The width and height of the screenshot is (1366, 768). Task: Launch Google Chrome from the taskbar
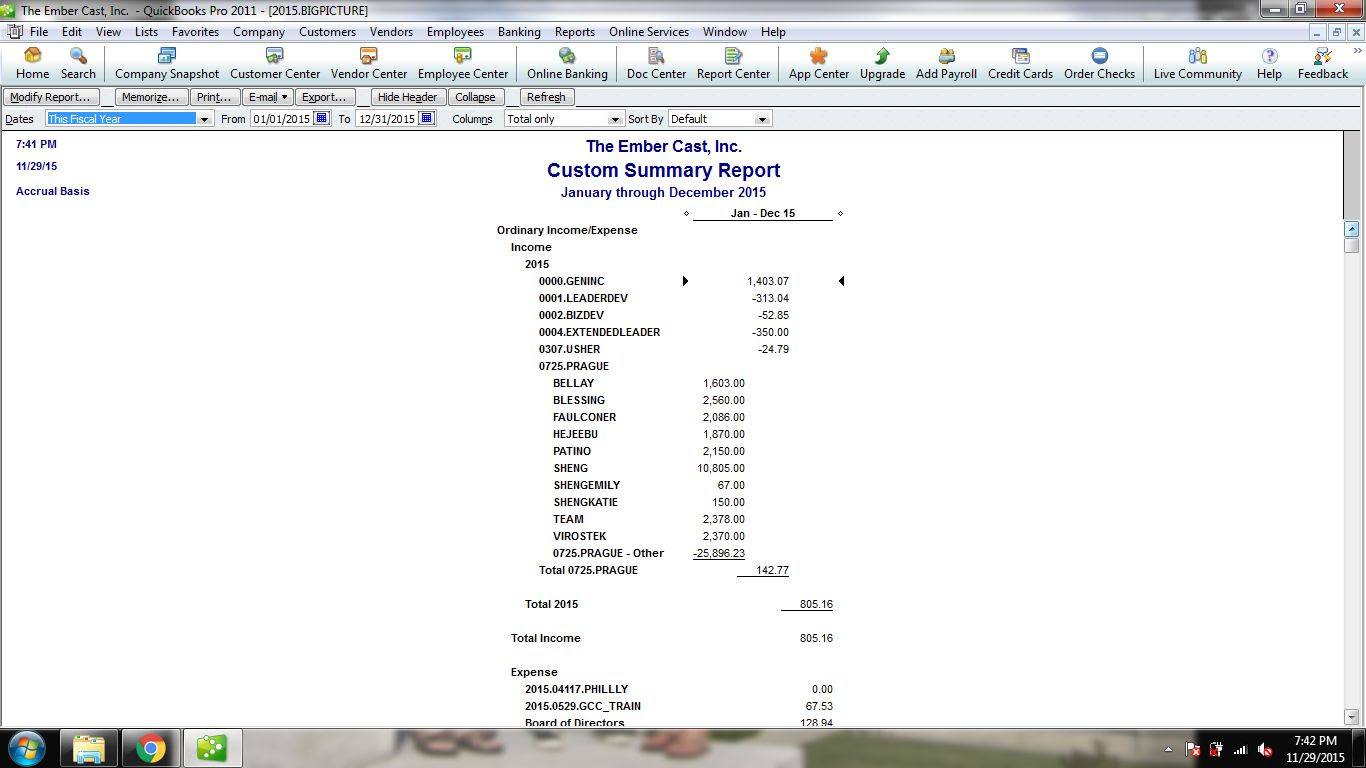pyautogui.click(x=151, y=748)
